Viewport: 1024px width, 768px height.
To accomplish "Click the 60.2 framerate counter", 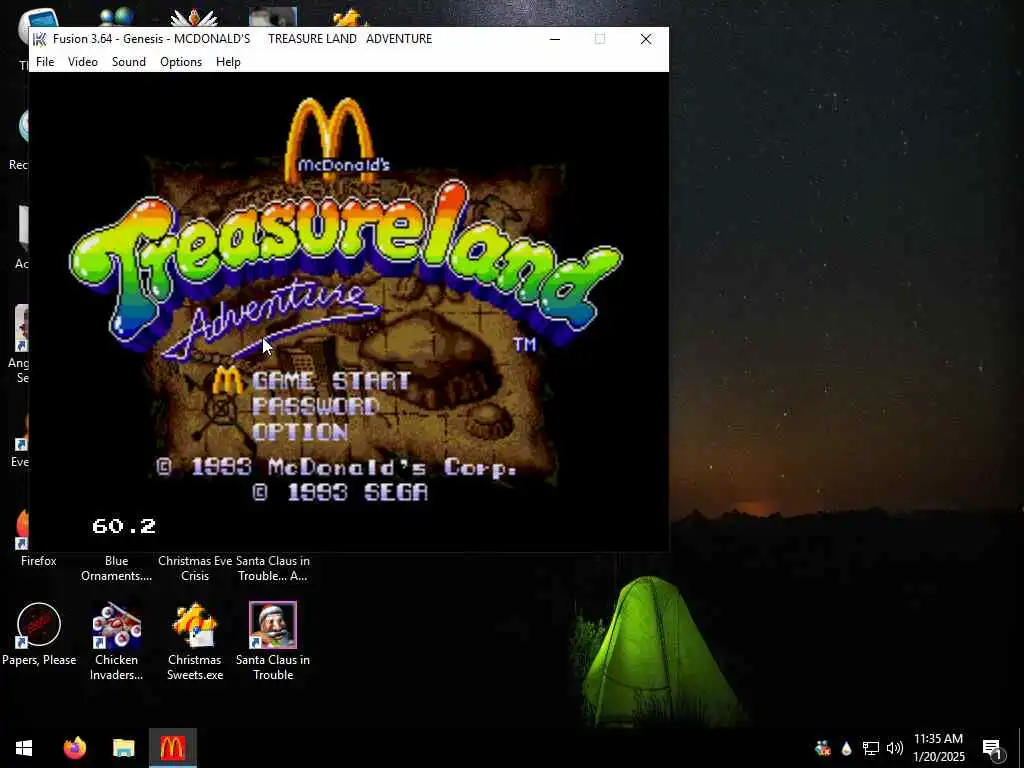I will [124, 526].
